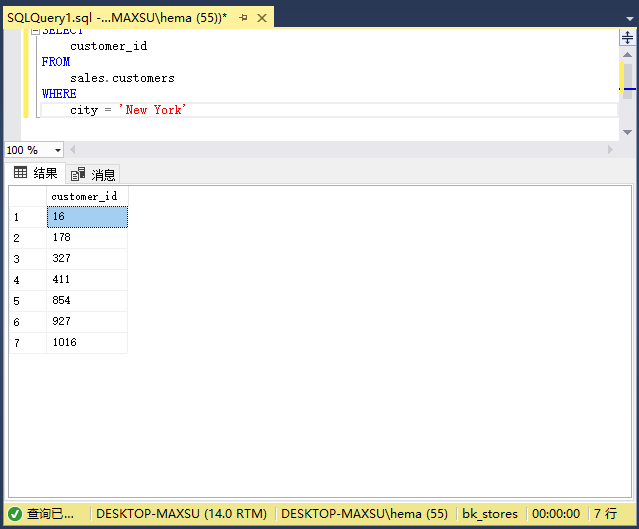Screen dimensions: 639x529
Task: Collapse the SELECT statement outline box
Action: pyautogui.click(x=35, y=31)
